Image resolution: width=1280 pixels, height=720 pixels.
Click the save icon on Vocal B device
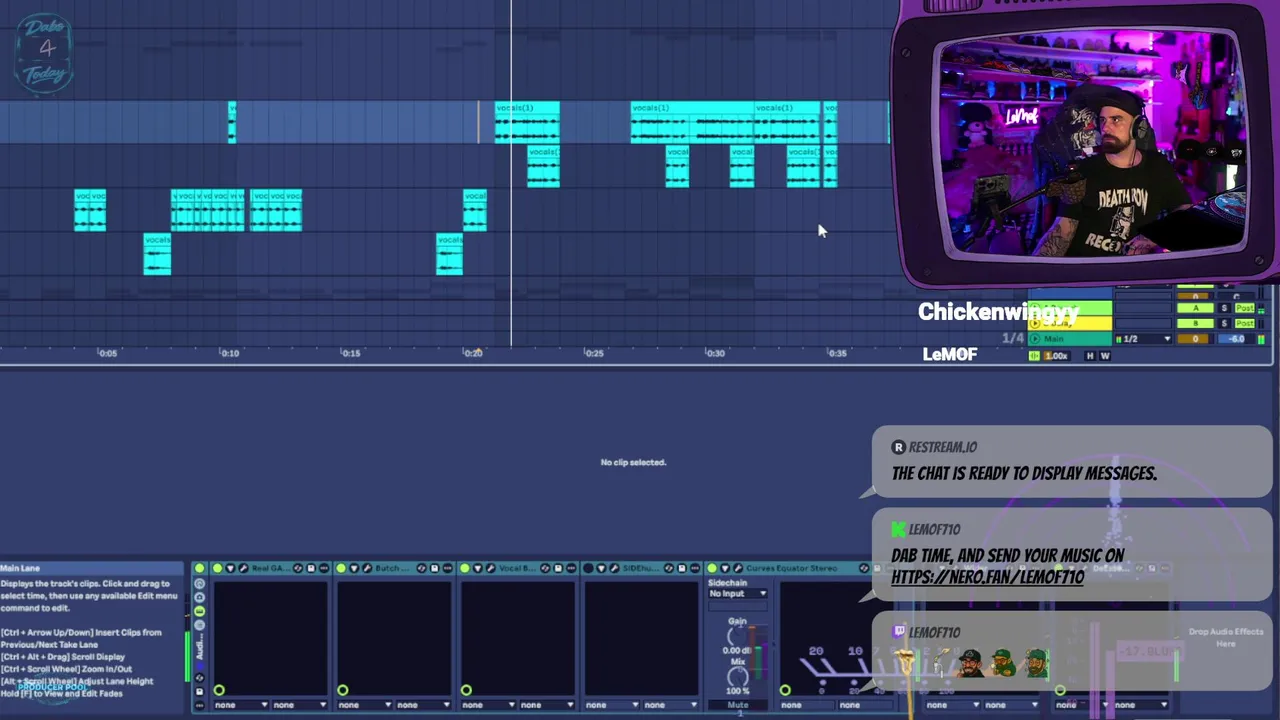(x=558, y=568)
